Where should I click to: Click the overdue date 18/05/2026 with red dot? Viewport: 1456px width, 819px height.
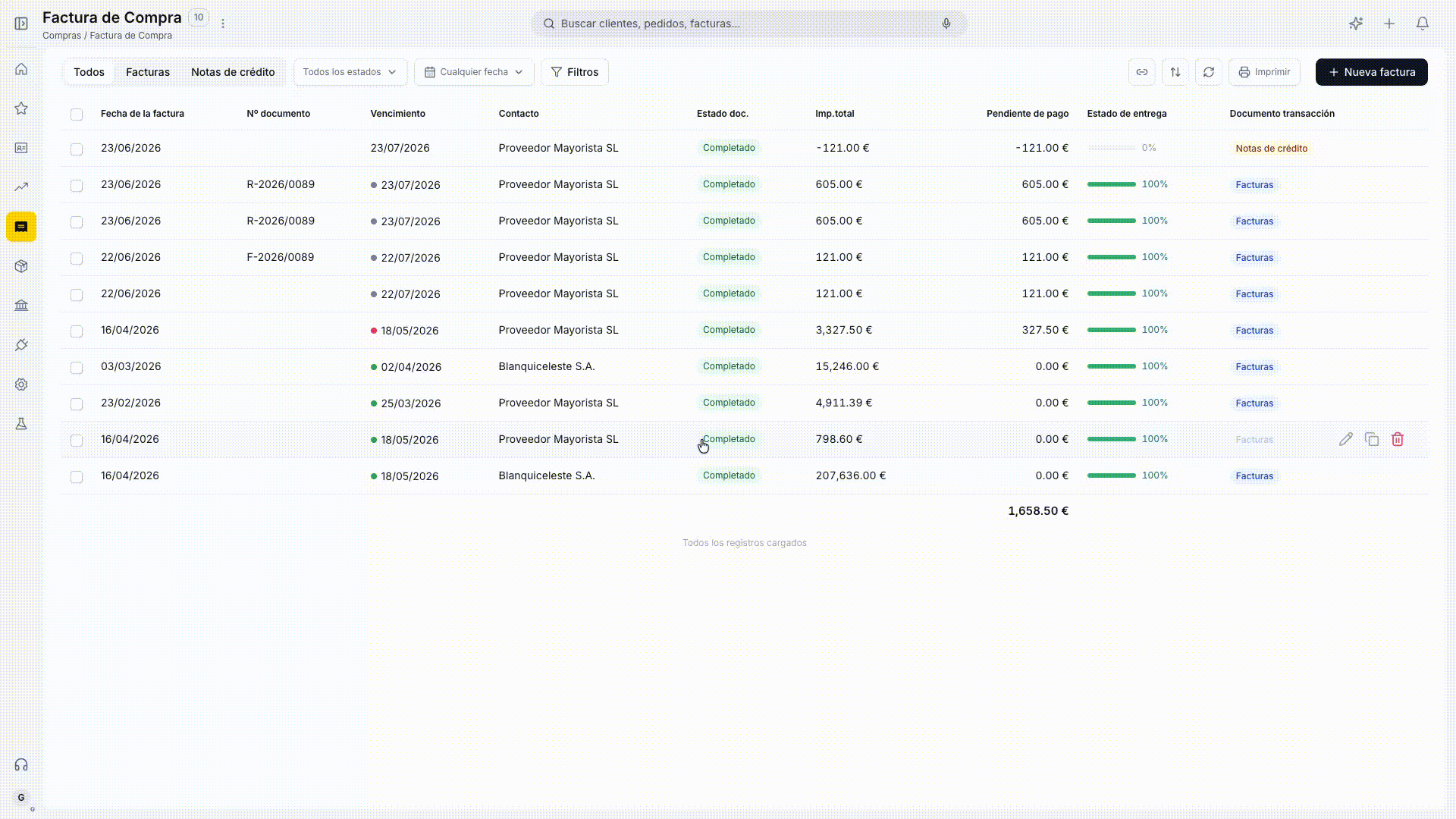coord(409,331)
